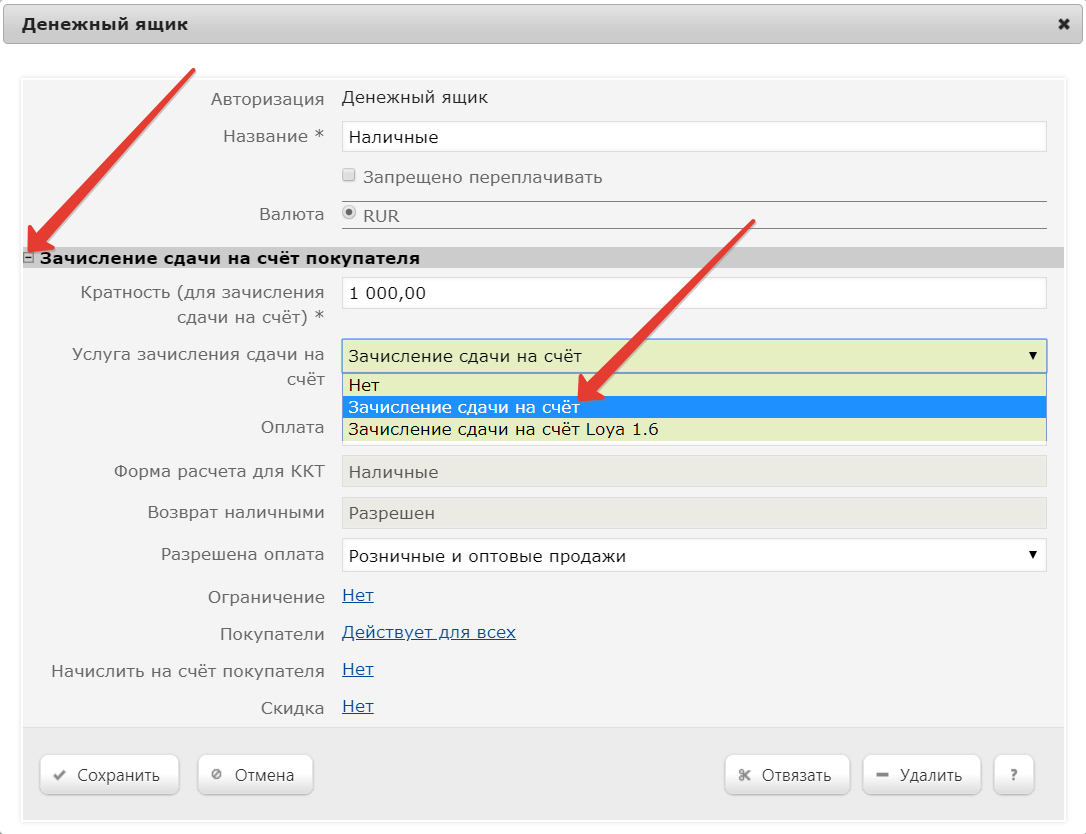Collapse the Зачисление сдачи на счёт покупателя section
The image size is (1086, 834).
click(28, 258)
